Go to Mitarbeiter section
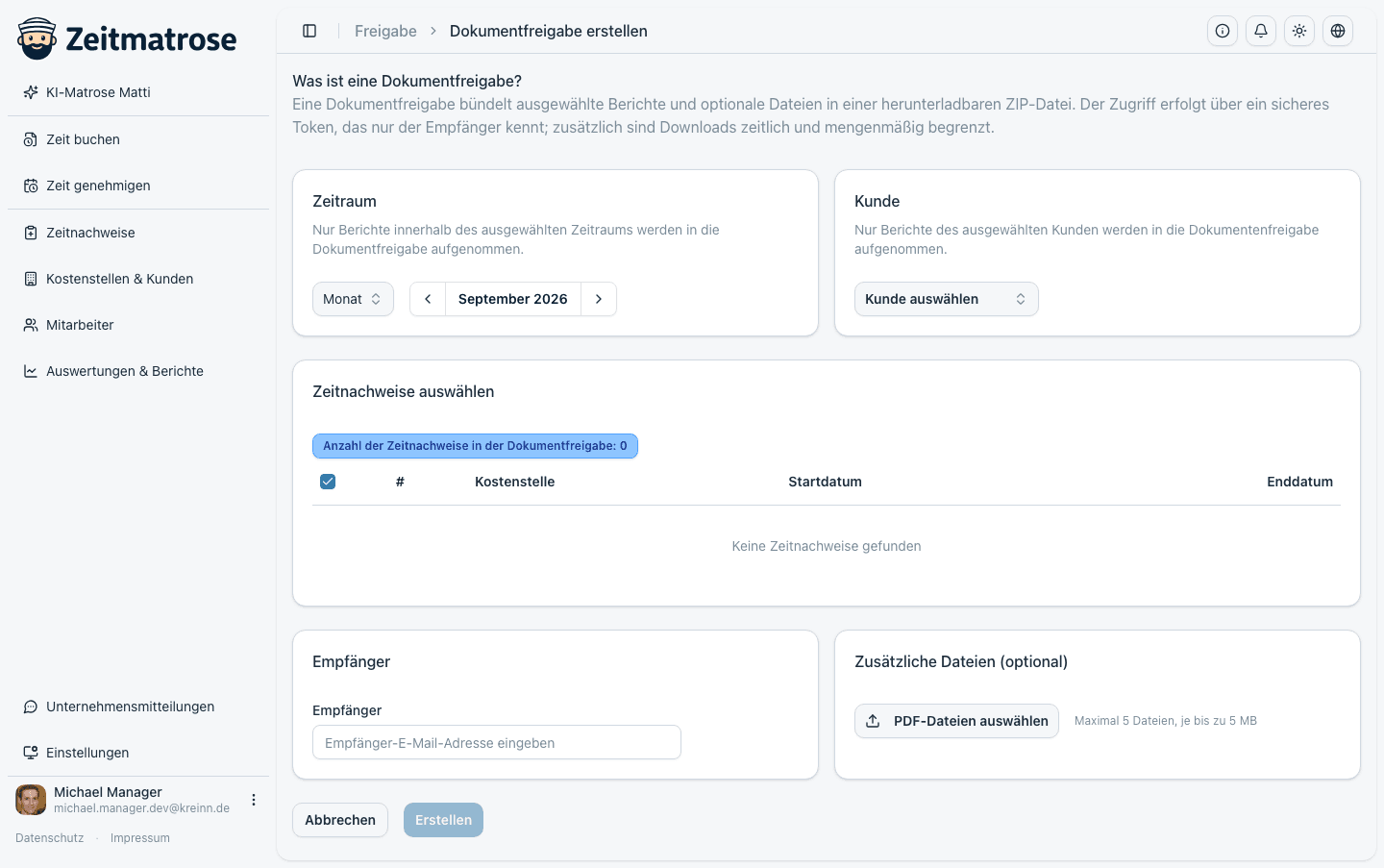Image resolution: width=1384 pixels, height=868 pixels. [x=138, y=325]
